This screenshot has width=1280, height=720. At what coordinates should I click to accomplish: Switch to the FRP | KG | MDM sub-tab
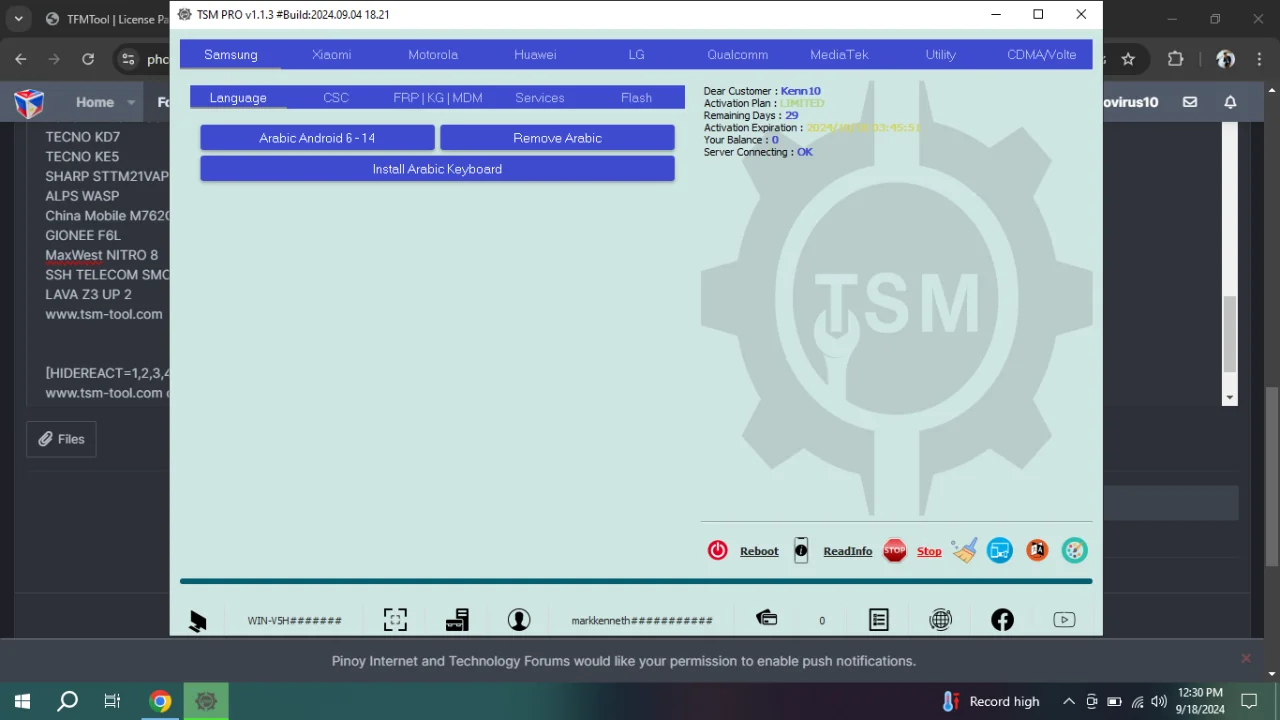(438, 97)
